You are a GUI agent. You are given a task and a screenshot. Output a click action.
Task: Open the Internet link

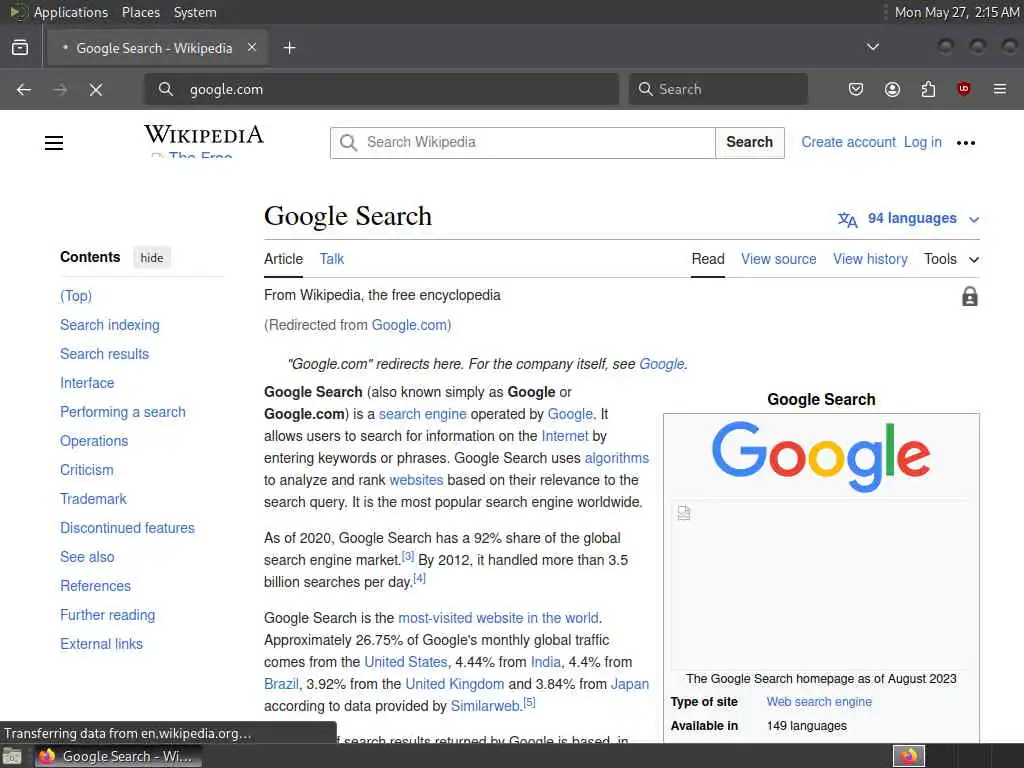click(x=565, y=436)
